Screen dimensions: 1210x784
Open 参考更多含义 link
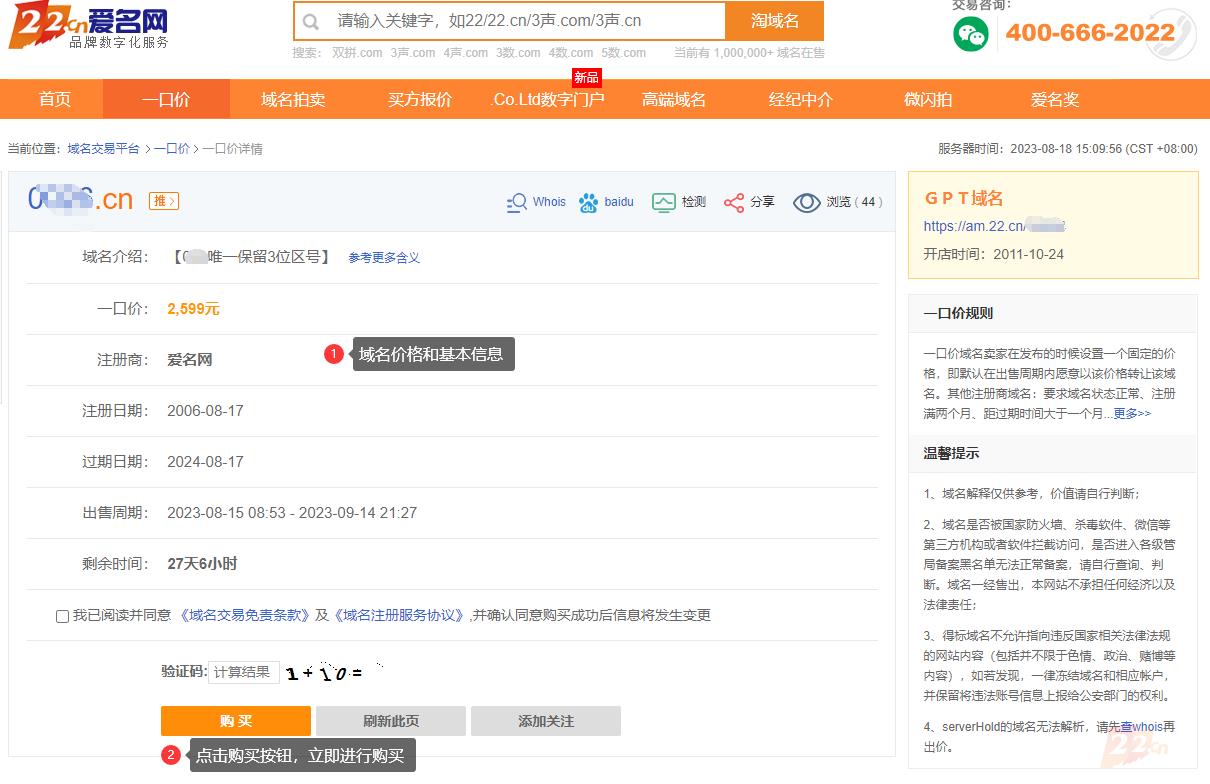[x=384, y=258]
